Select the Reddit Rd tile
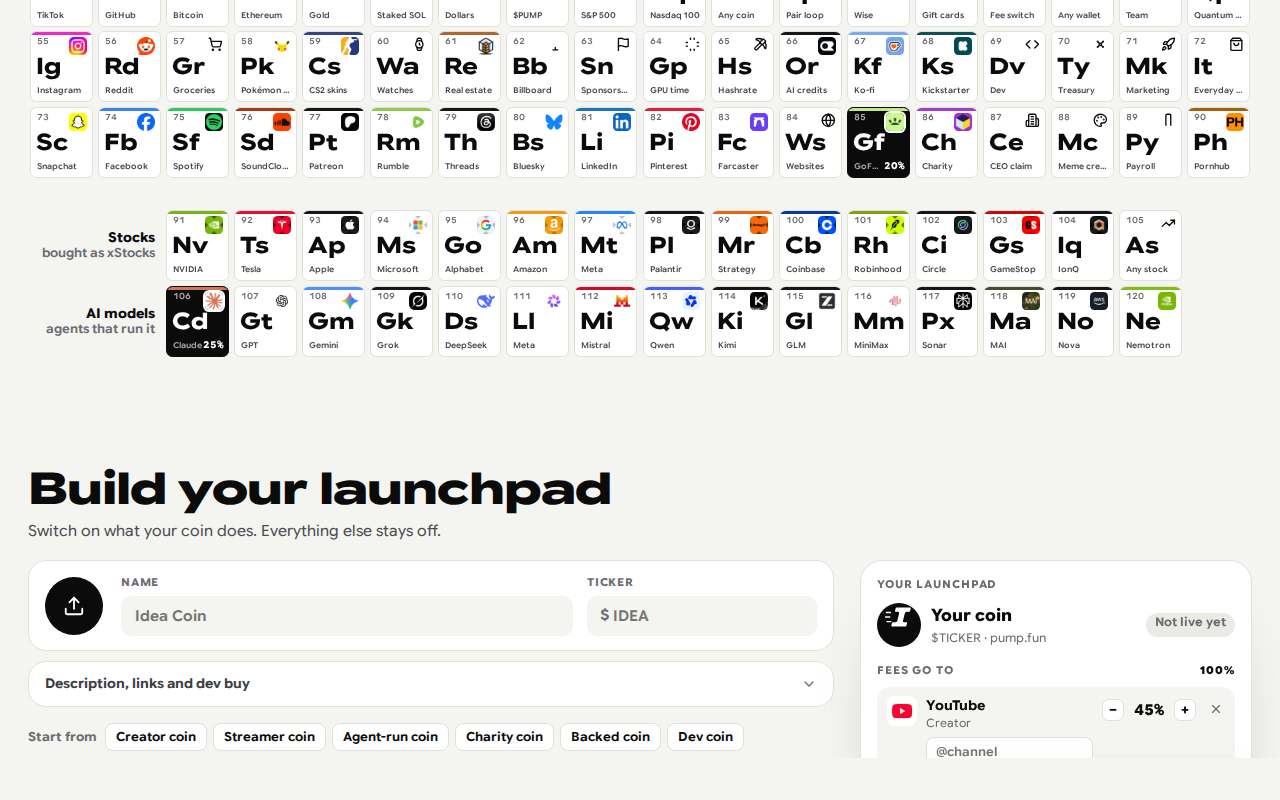The image size is (1280, 800). [x=129, y=67]
